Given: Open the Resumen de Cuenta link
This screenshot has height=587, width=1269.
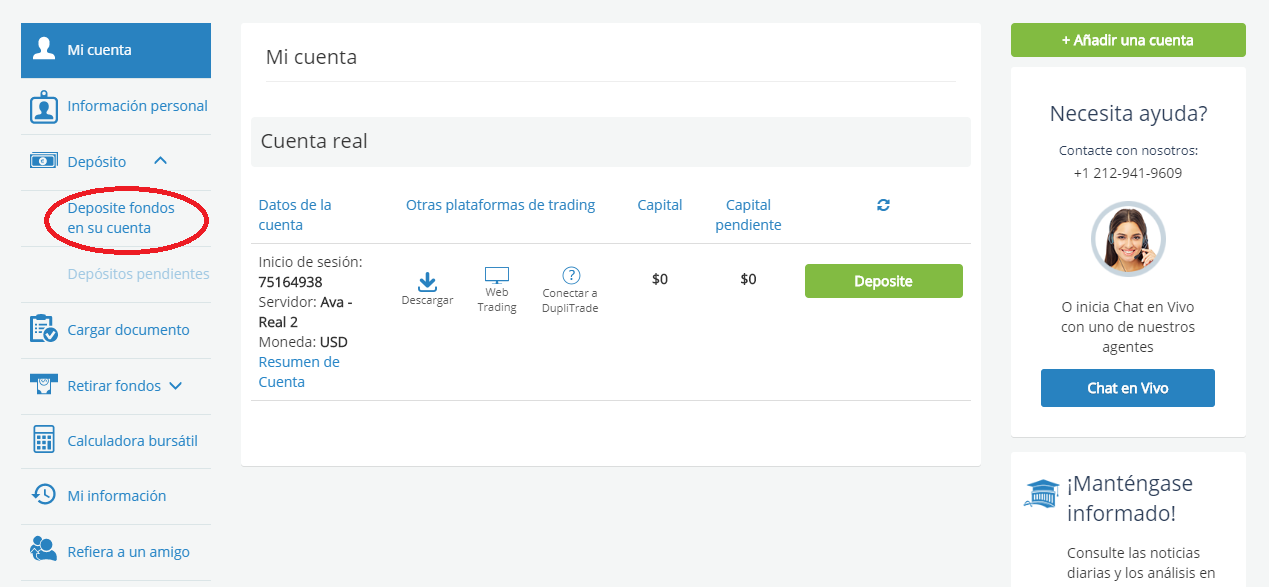Looking at the screenshot, I should (x=299, y=372).
